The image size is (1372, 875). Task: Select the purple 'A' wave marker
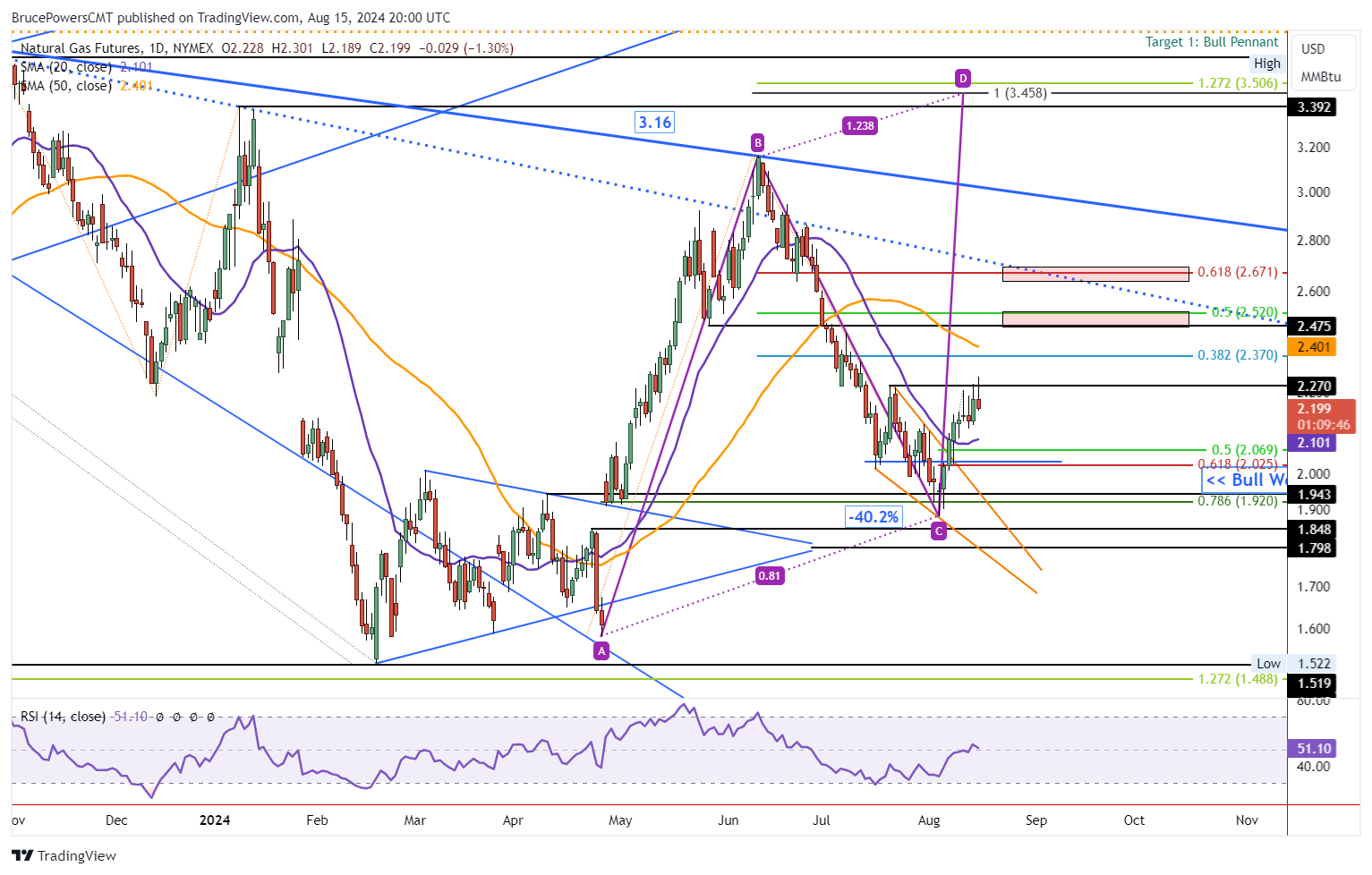pos(601,651)
